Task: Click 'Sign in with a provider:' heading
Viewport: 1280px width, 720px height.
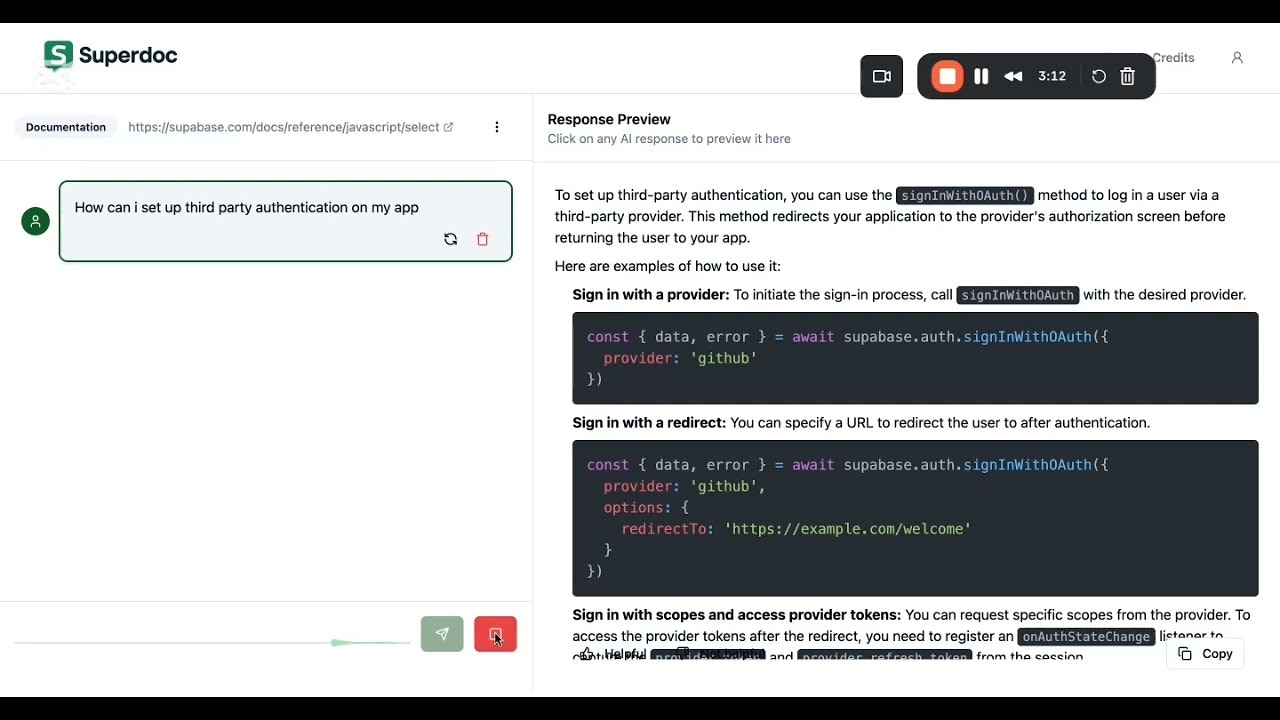Action: [651, 295]
